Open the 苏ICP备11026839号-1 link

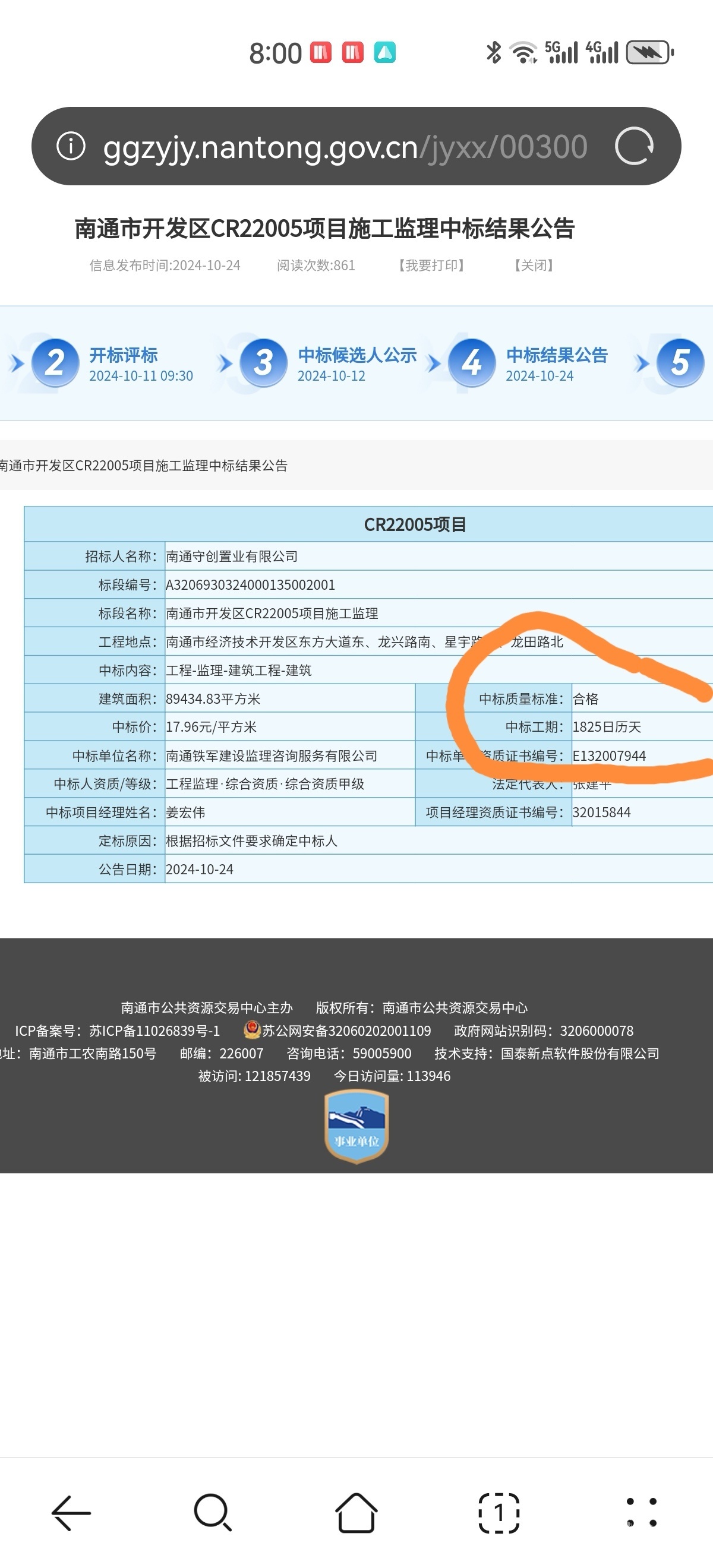click(154, 1030)
